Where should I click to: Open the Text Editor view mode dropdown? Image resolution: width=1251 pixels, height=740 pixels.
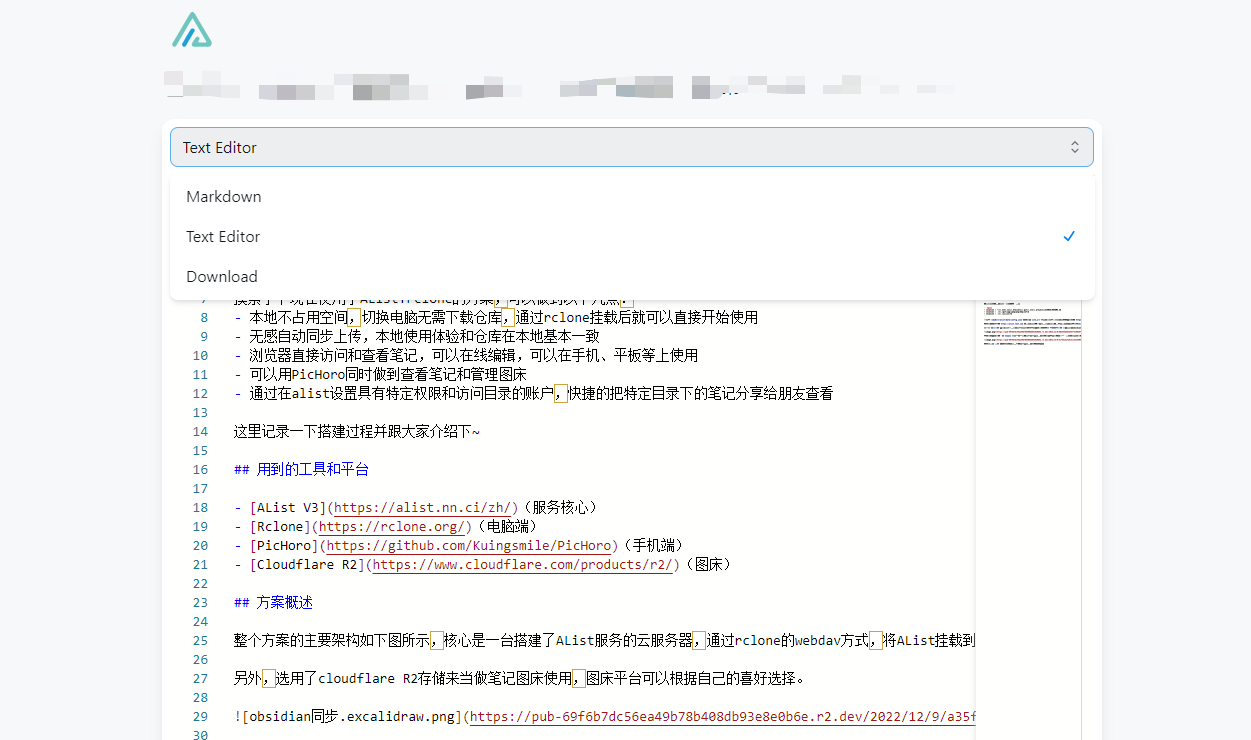[x=631, y=146]
